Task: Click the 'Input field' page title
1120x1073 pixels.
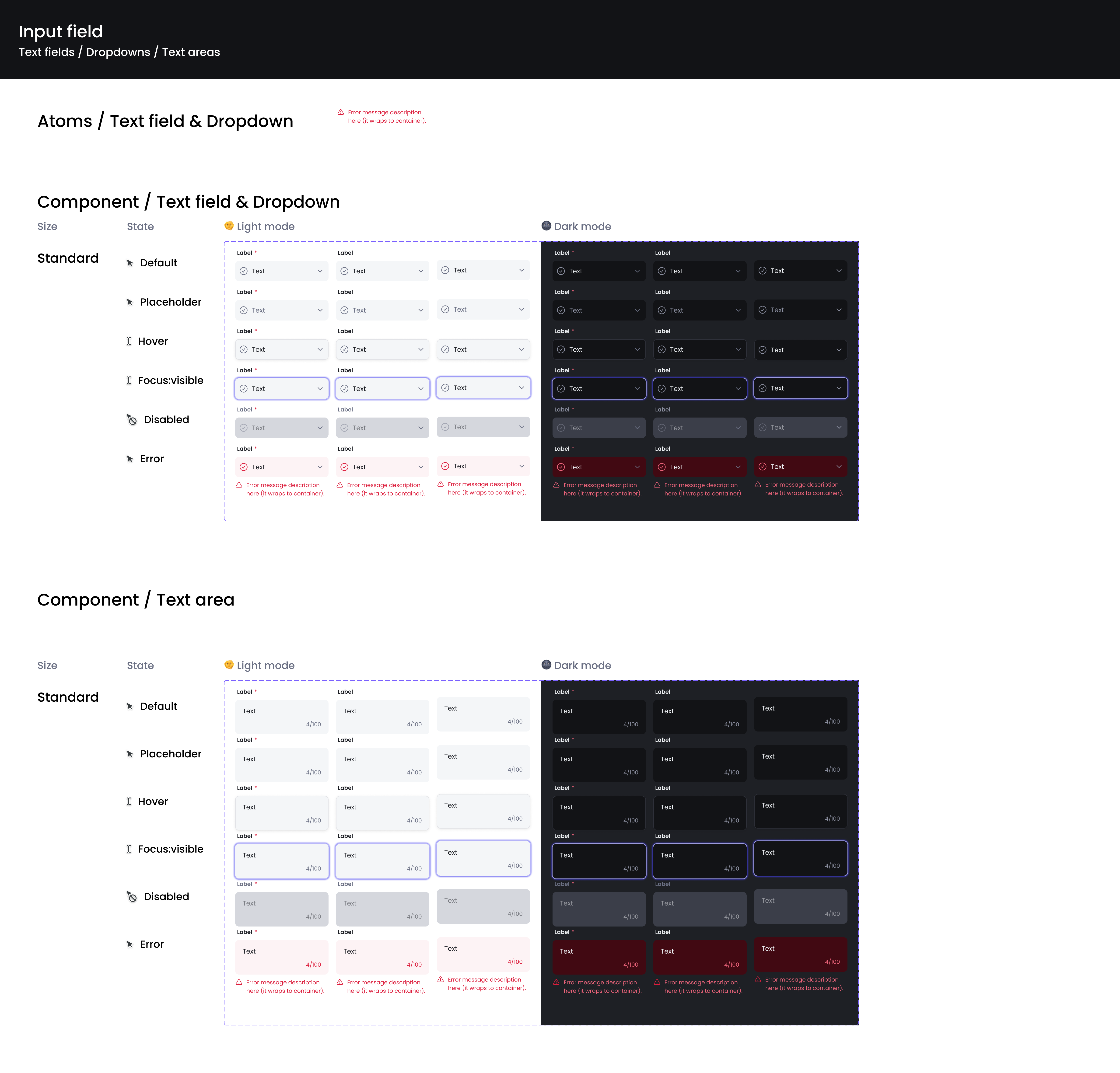Action: (x=61, y=31)
